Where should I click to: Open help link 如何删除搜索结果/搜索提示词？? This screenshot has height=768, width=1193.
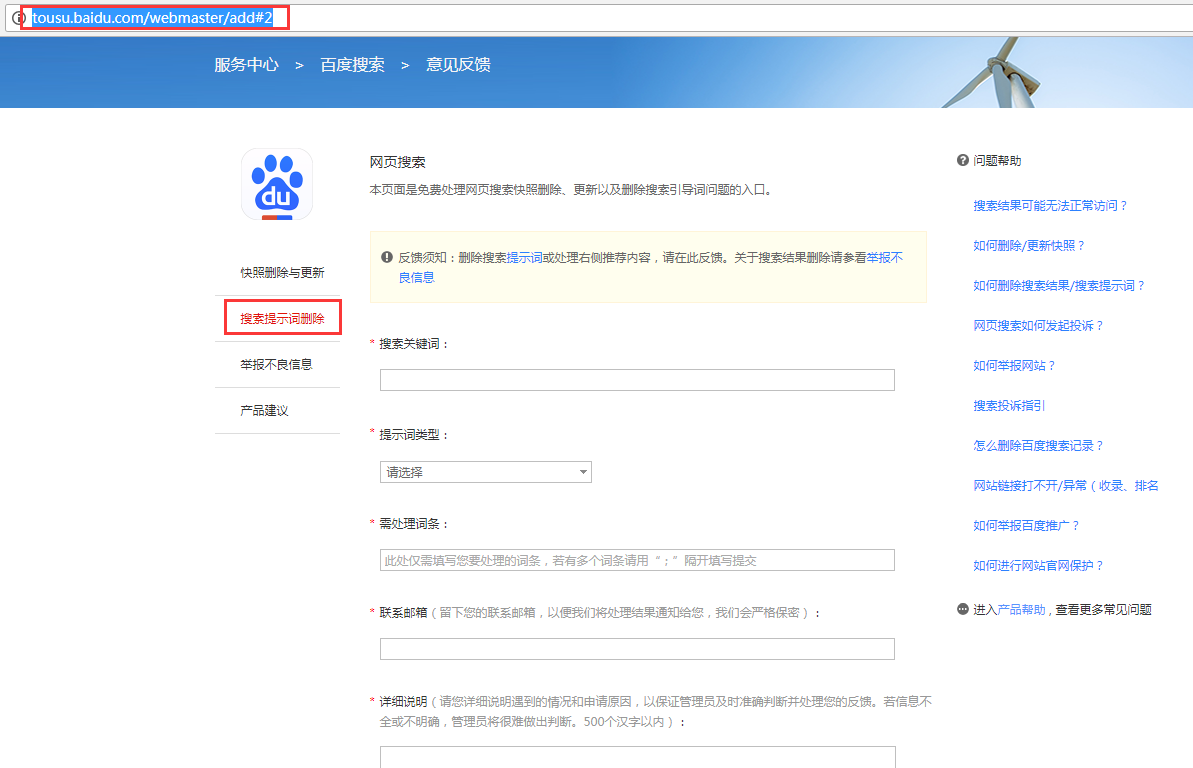click(x=1059, y=285)
